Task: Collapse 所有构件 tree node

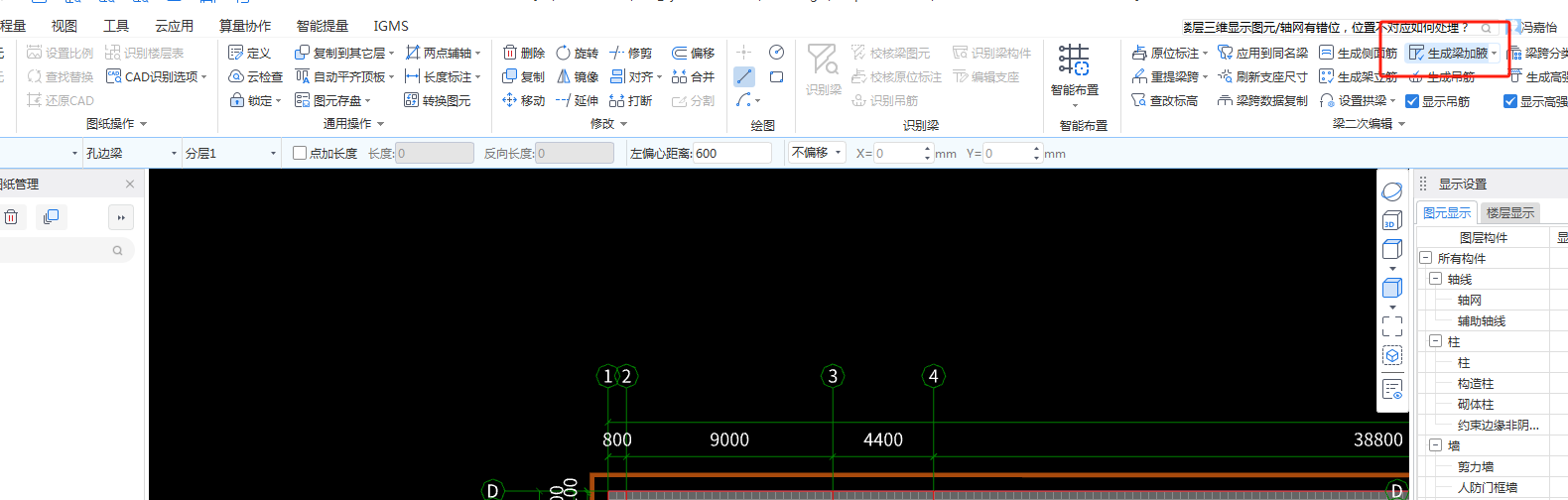Action: pos(1426,258)
